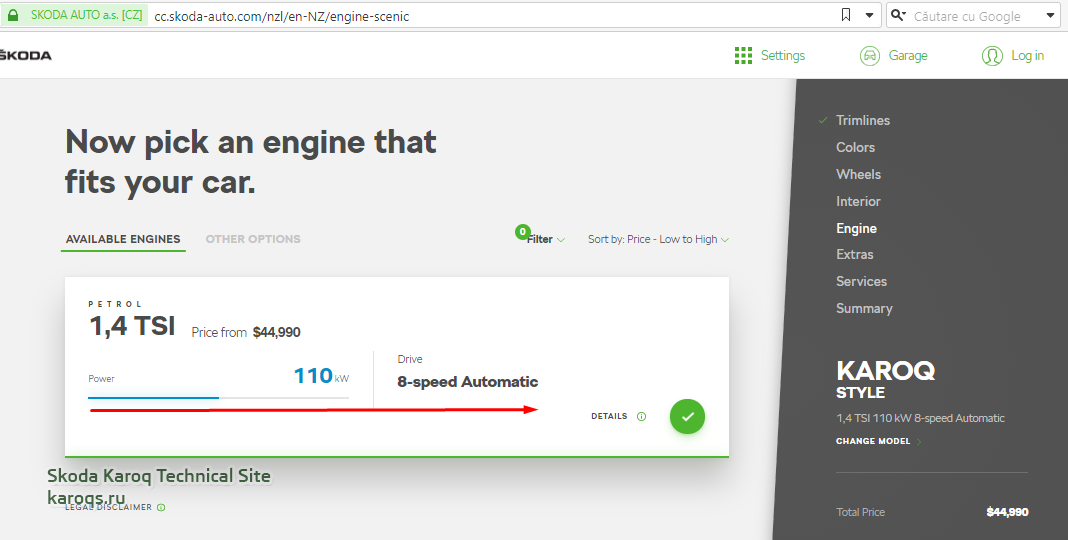Click the Log in link
Image resolution: width=1068 pixels, height=540 pixels.
tap(1027, 56)
